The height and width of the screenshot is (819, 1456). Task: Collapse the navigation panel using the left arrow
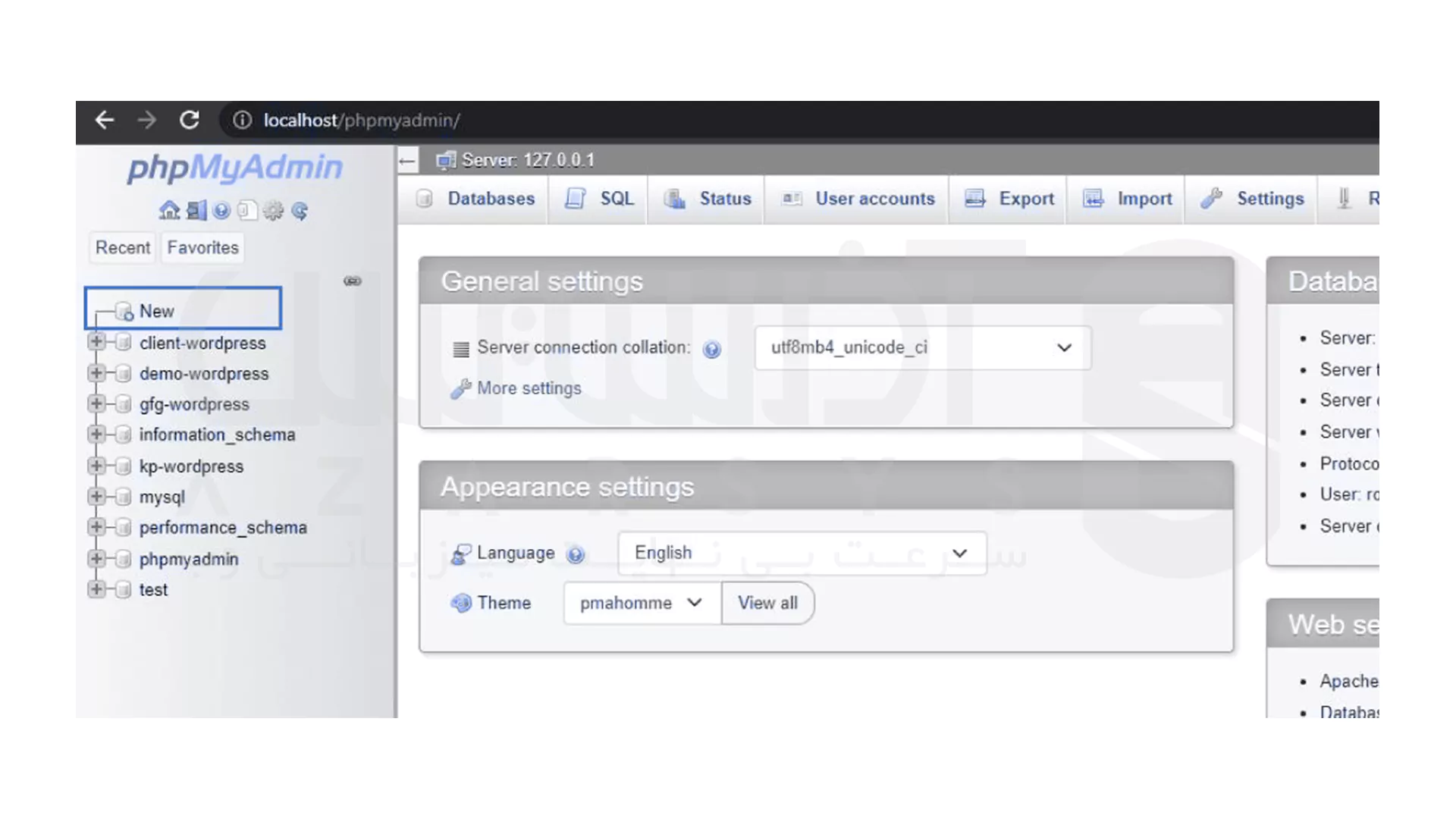pos(407,161)
